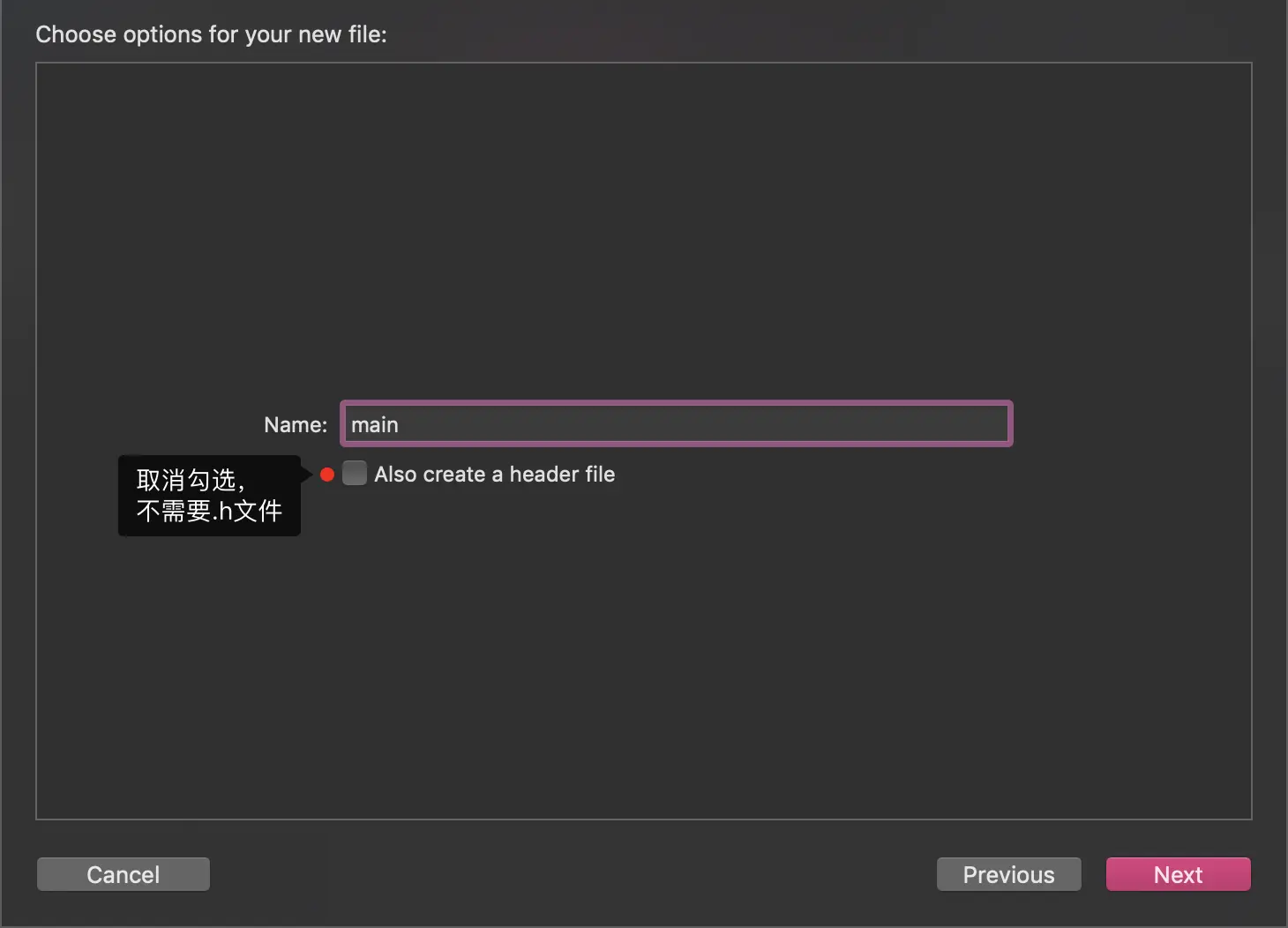Click the 'Also create a header file' label

point(494,475)
